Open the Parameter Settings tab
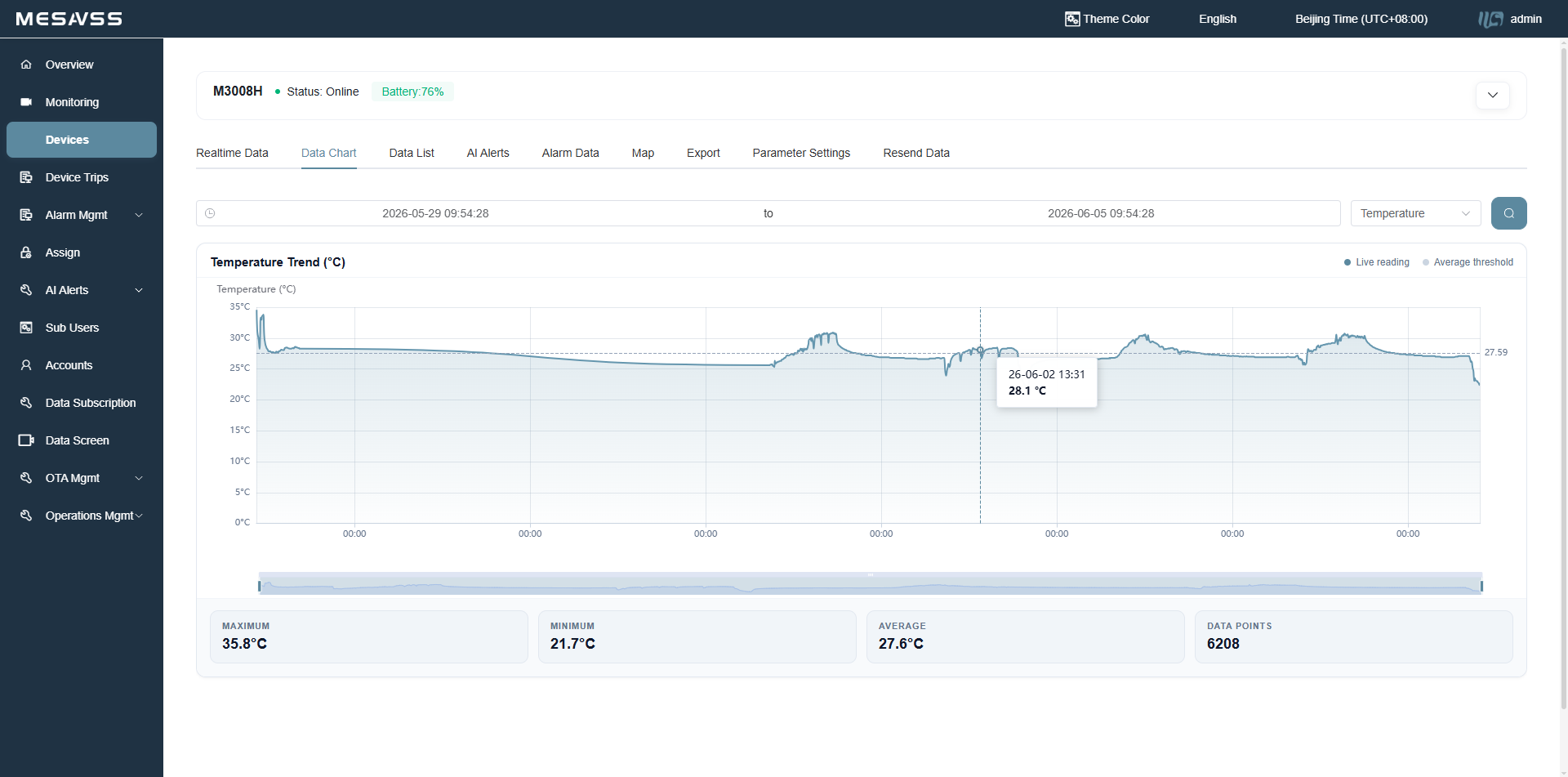Image resolution: width=1568 pixels, height=777 pixels. pos(801,153)
